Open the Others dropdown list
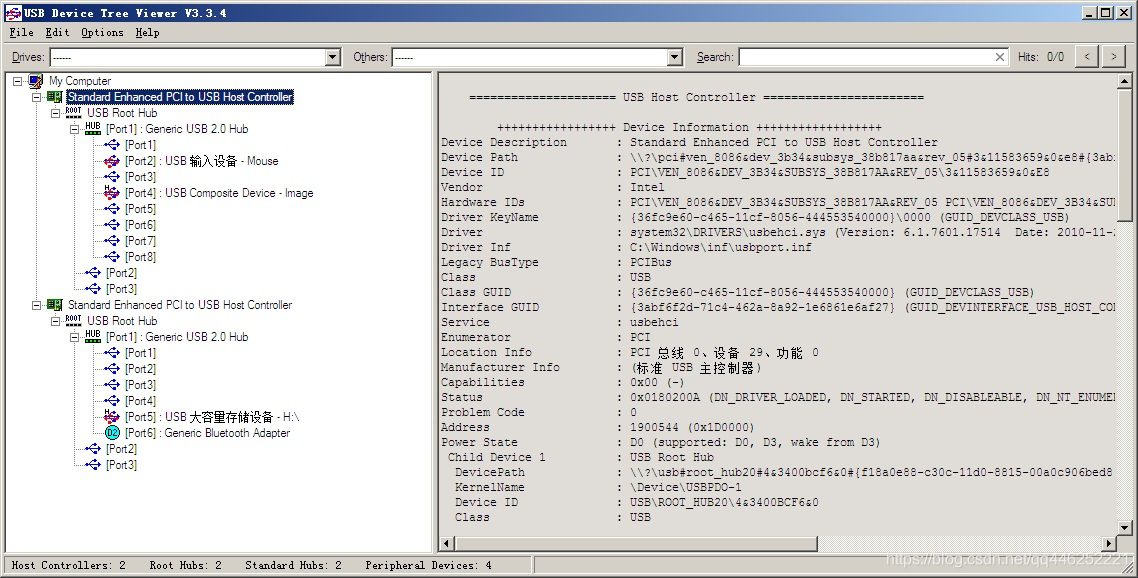Image resolution: width=1138 pixels, height=578 pixels. pyautogui.click(x=674, y=58)
